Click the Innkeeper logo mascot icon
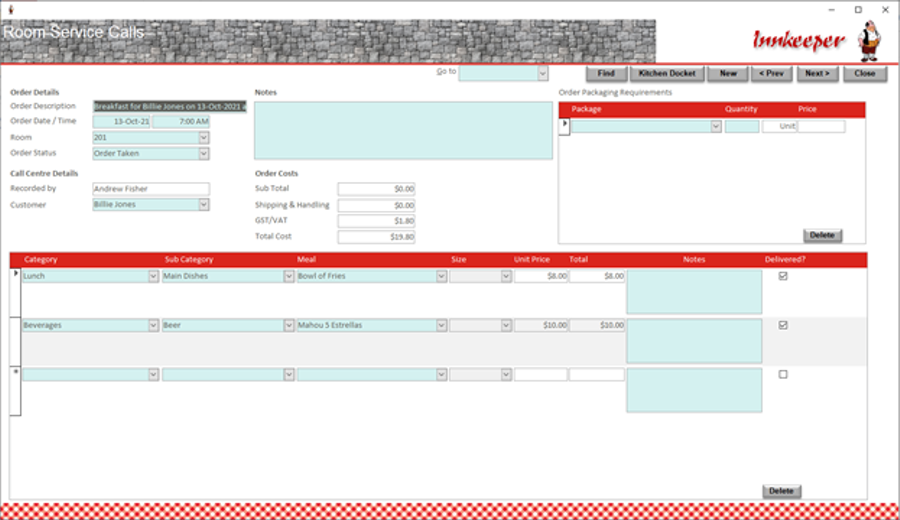The height and width of the screenshot is (520, 900). (870, 41)
